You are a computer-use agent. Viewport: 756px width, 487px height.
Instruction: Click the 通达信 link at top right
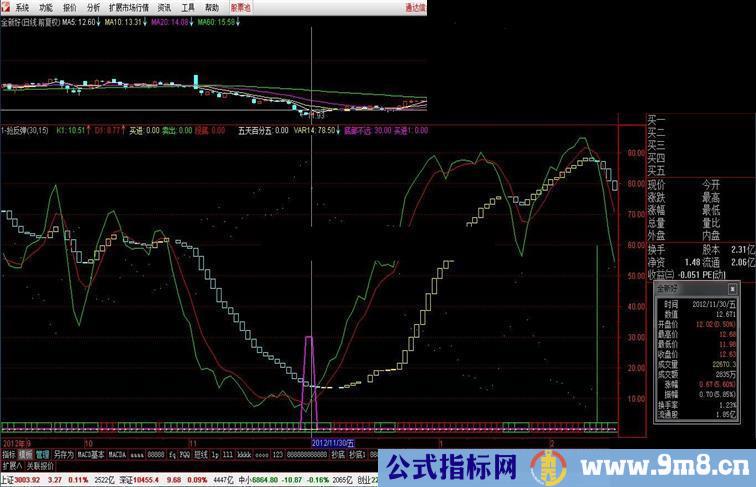[414, 6]
